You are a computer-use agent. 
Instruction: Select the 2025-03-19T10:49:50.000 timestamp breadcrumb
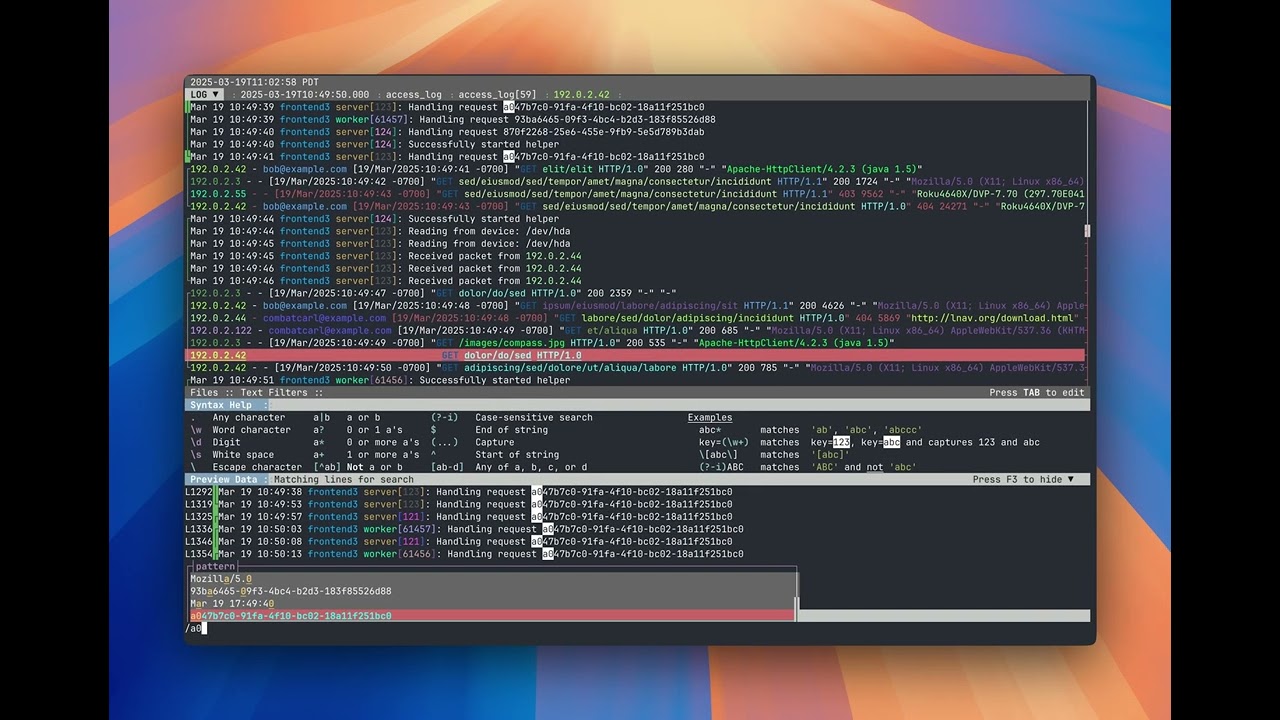coord(304,95)
